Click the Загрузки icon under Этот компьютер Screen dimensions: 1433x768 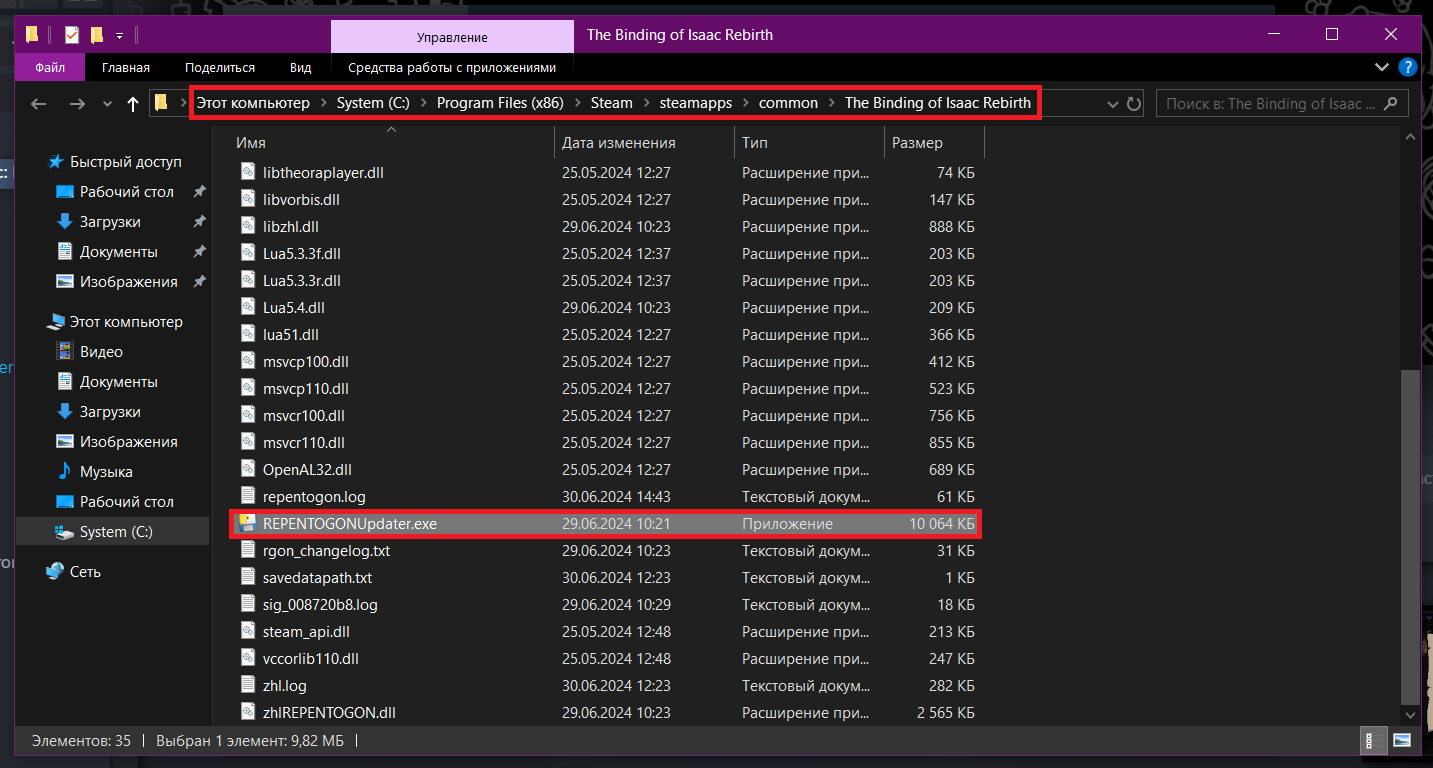(x=65, y=412)
